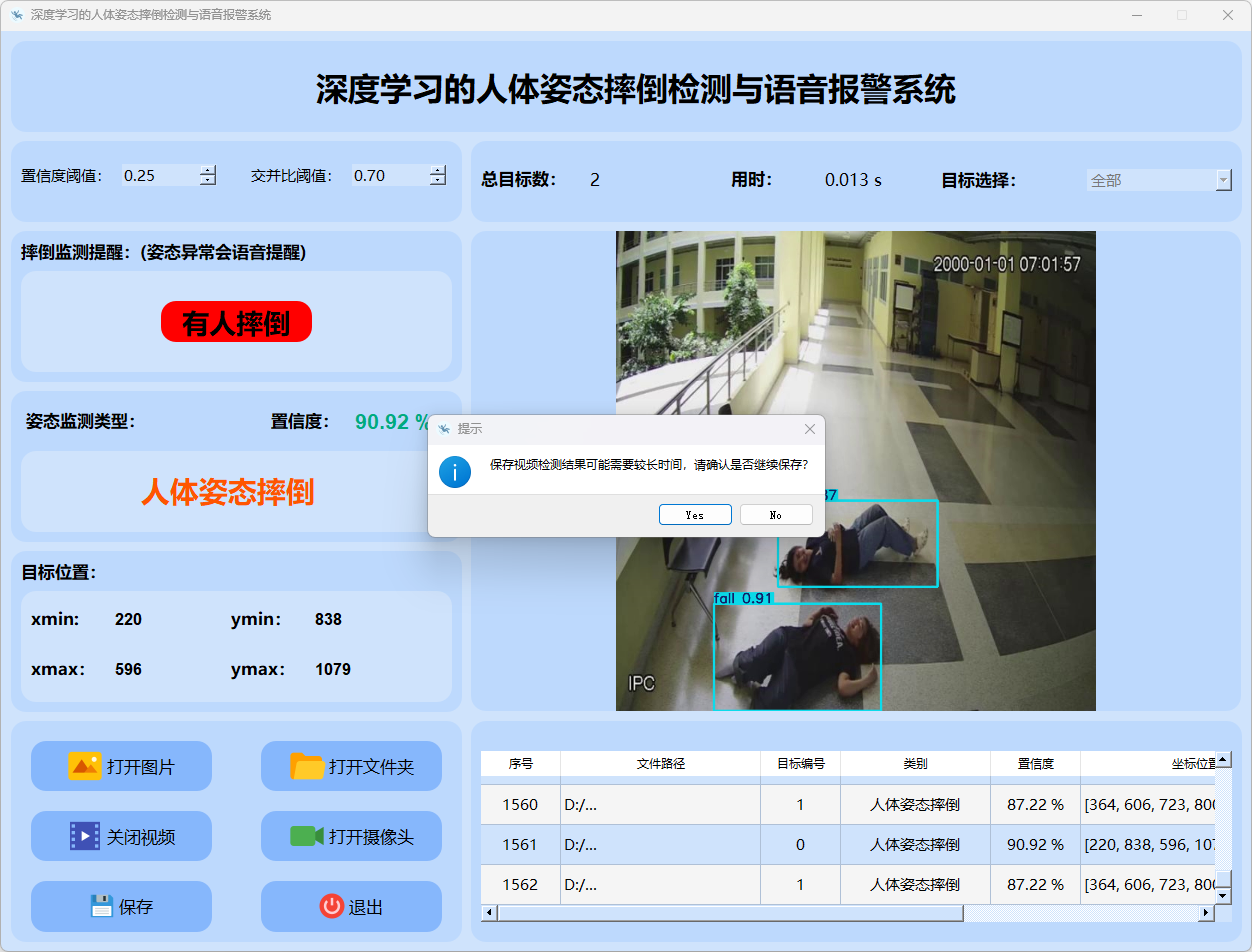Click the camera icon on 打开摄像头 button
Screen dimensions: 1252x952
(307, 836)
